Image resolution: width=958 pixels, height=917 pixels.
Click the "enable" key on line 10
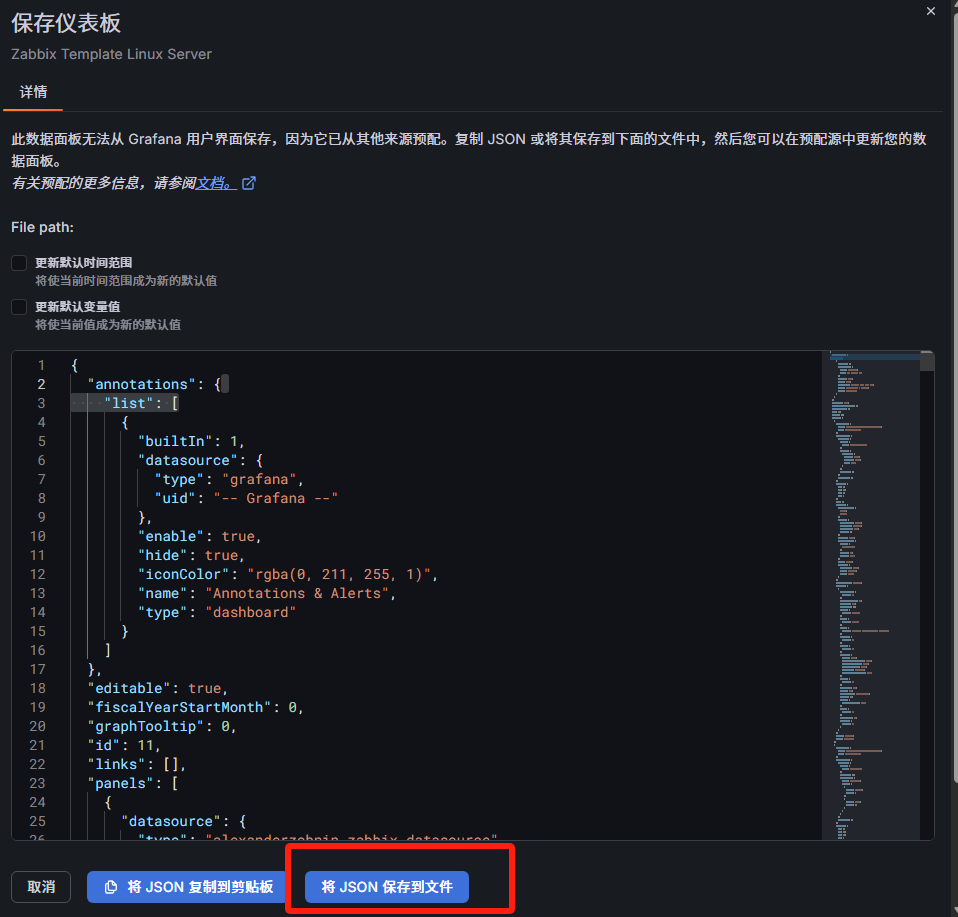coord(170,536)
